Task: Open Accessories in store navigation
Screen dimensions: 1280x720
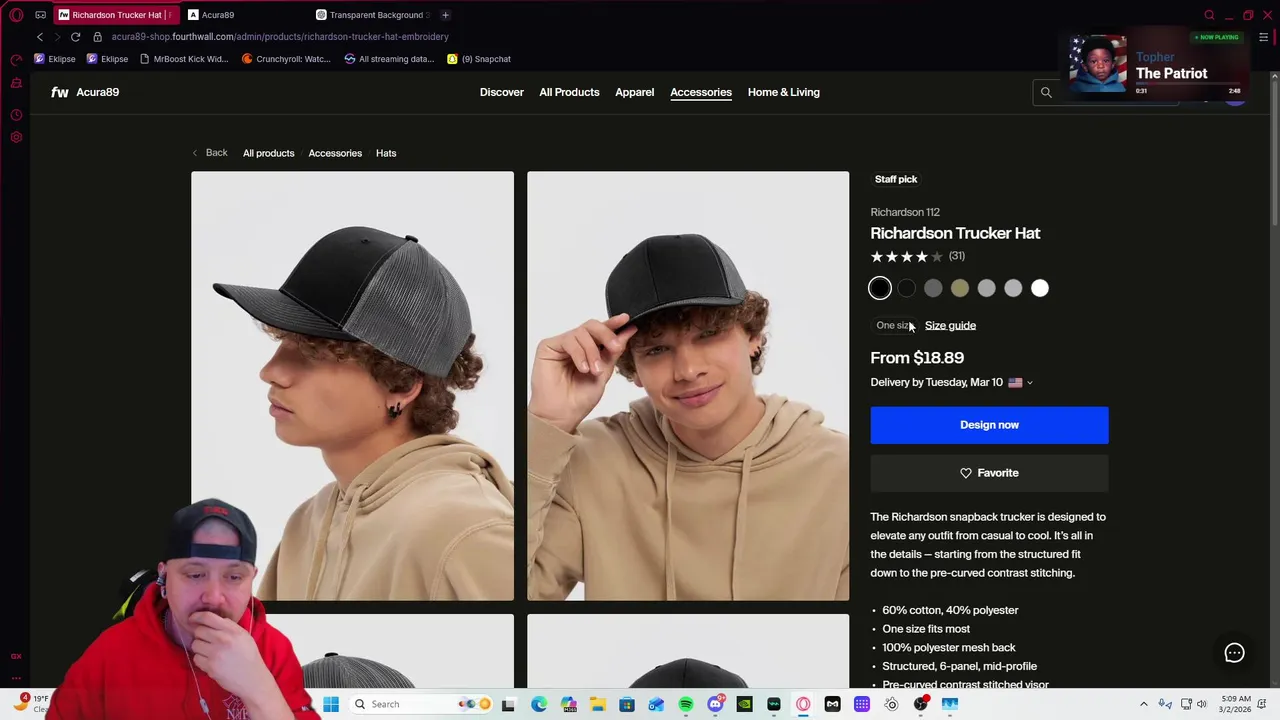Action: coord(701,92)
